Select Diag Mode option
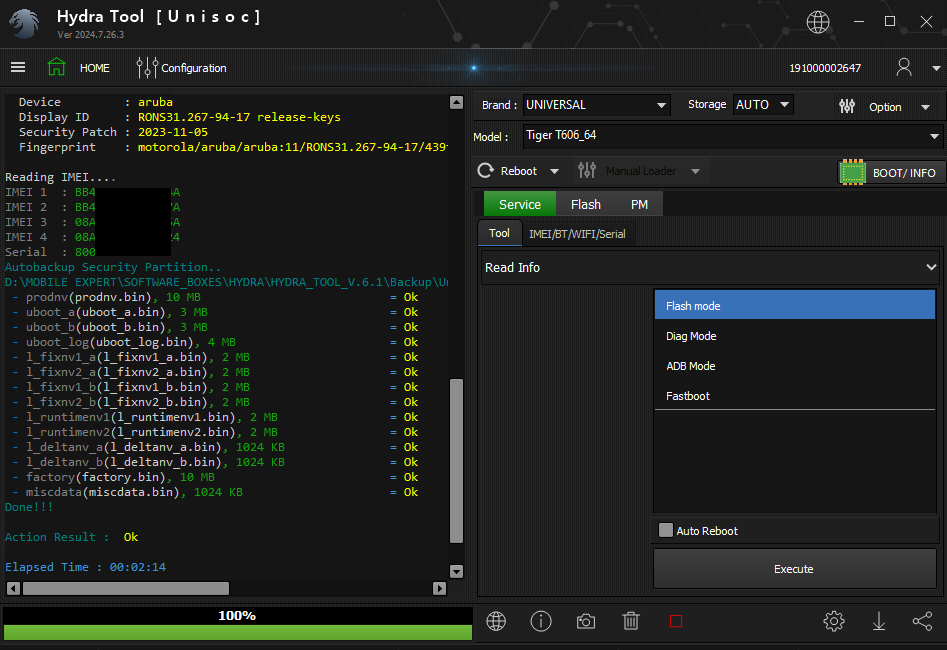 [x=795, y=336]
